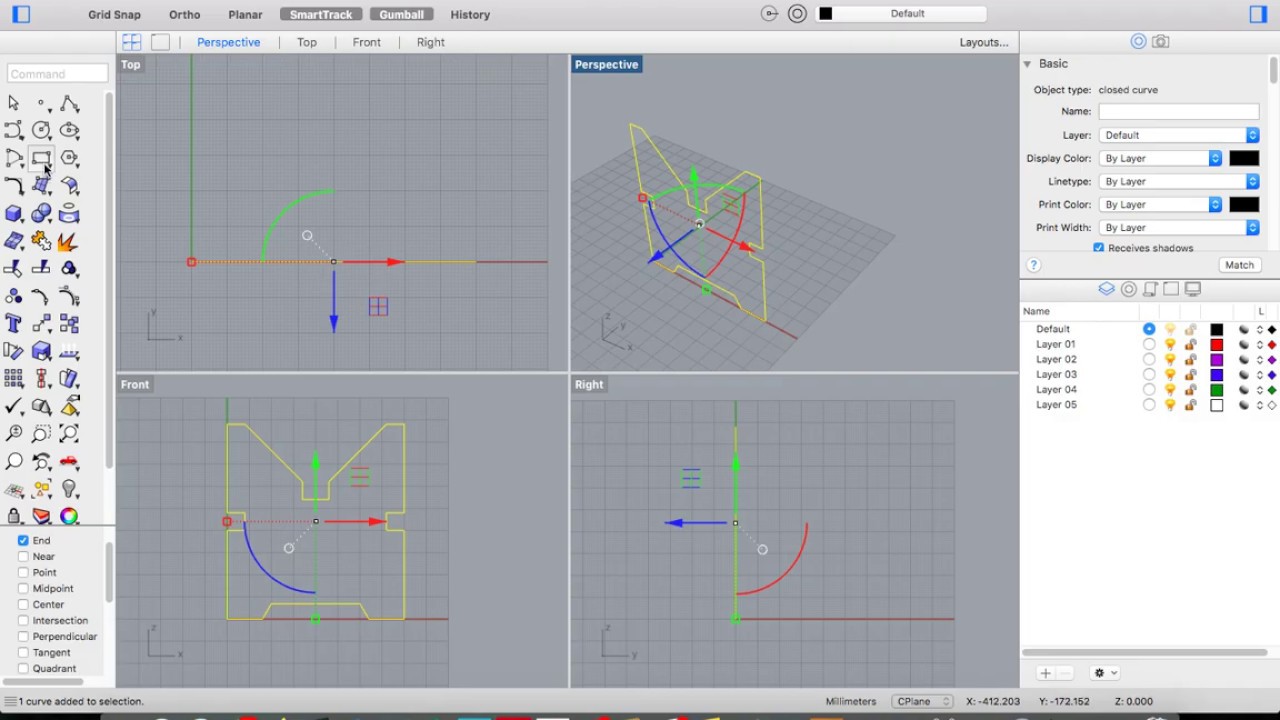Select the cylinder pipe solid tool
1280x720 pixels.
pos(69,213)
